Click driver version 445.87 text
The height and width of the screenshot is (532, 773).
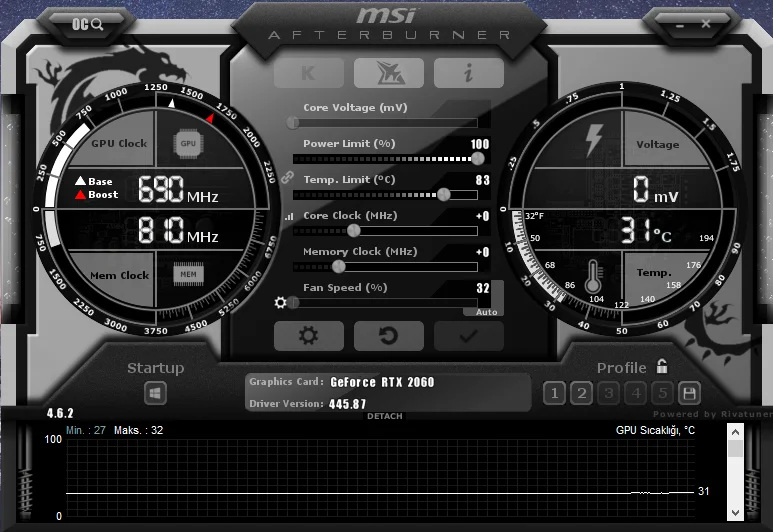[348, 404]
